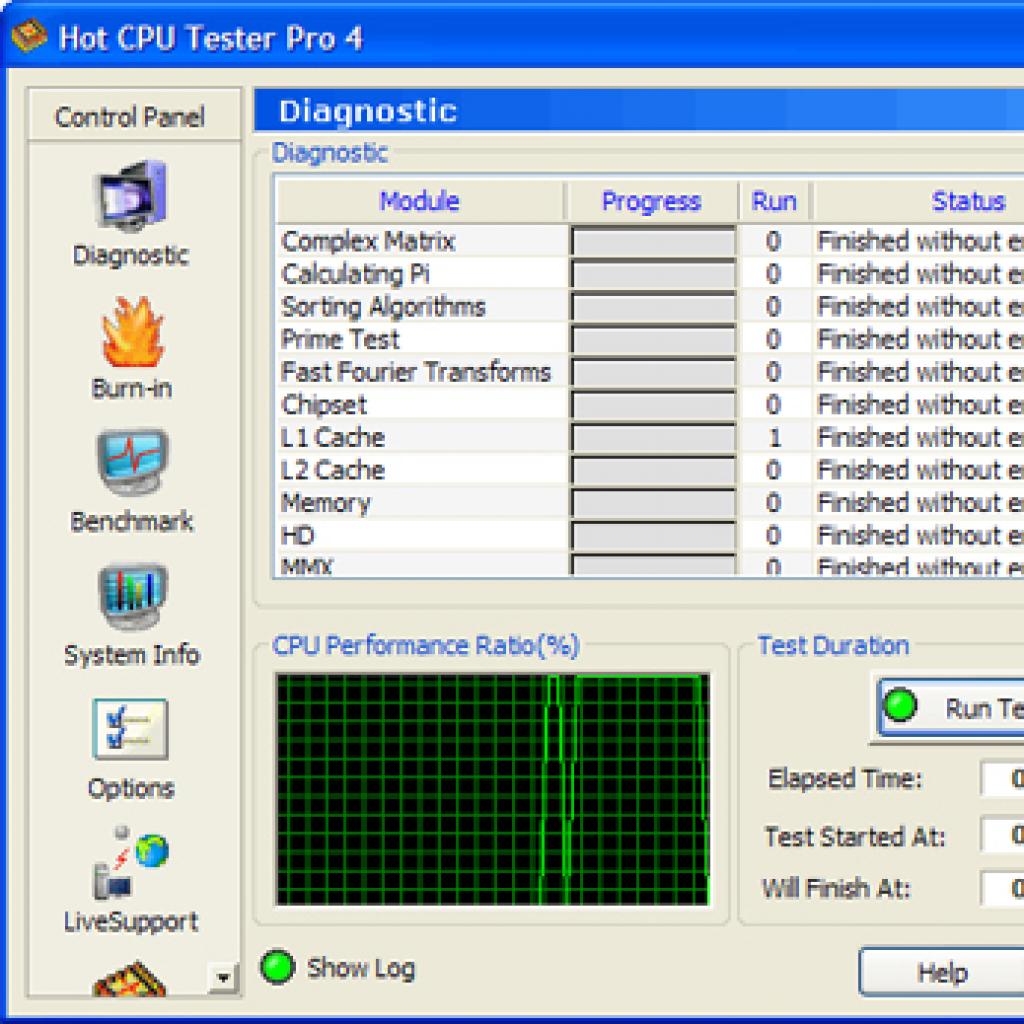Viewport: 1024px width, 1024px height.
Task: Toggle the Show Log green indicator
Action: point(277,967)
